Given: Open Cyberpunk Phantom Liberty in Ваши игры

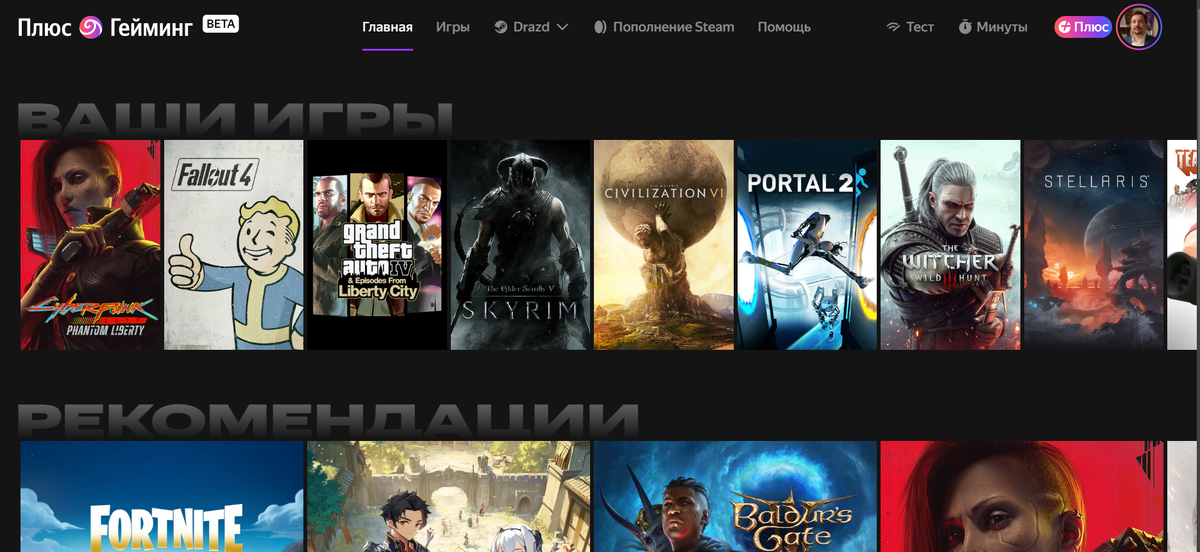Looking at the screenshot, I should [91, 245].
